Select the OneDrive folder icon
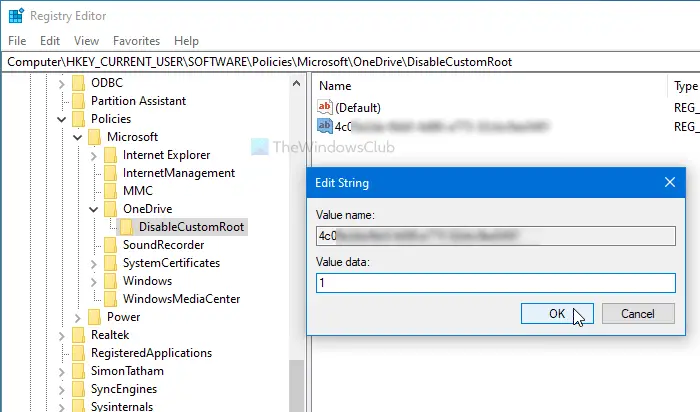Image resolution: width=700 pixels, height=412 pixels. [111, 209]
